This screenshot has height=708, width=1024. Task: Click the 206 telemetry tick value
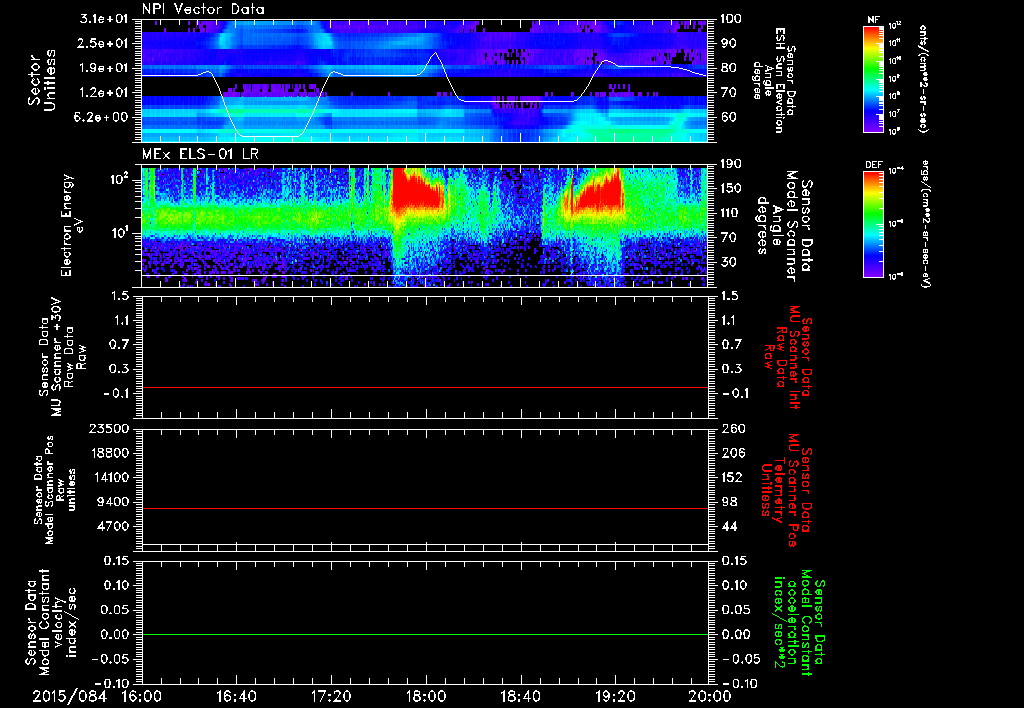pyautogui.click(x=731, y=453)
